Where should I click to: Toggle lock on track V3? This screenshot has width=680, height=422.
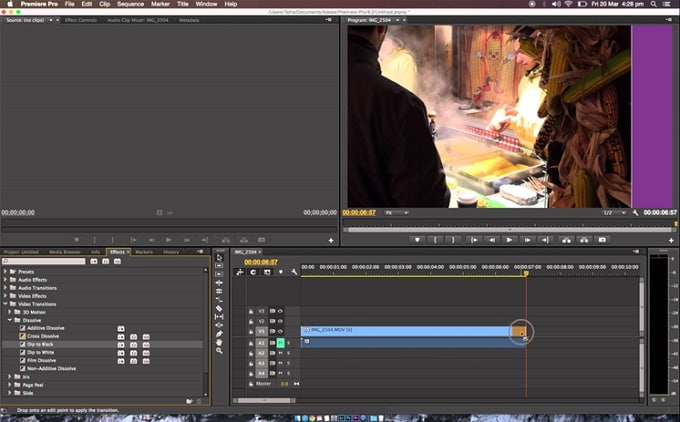pyautogui.click(x=251, y=311)
